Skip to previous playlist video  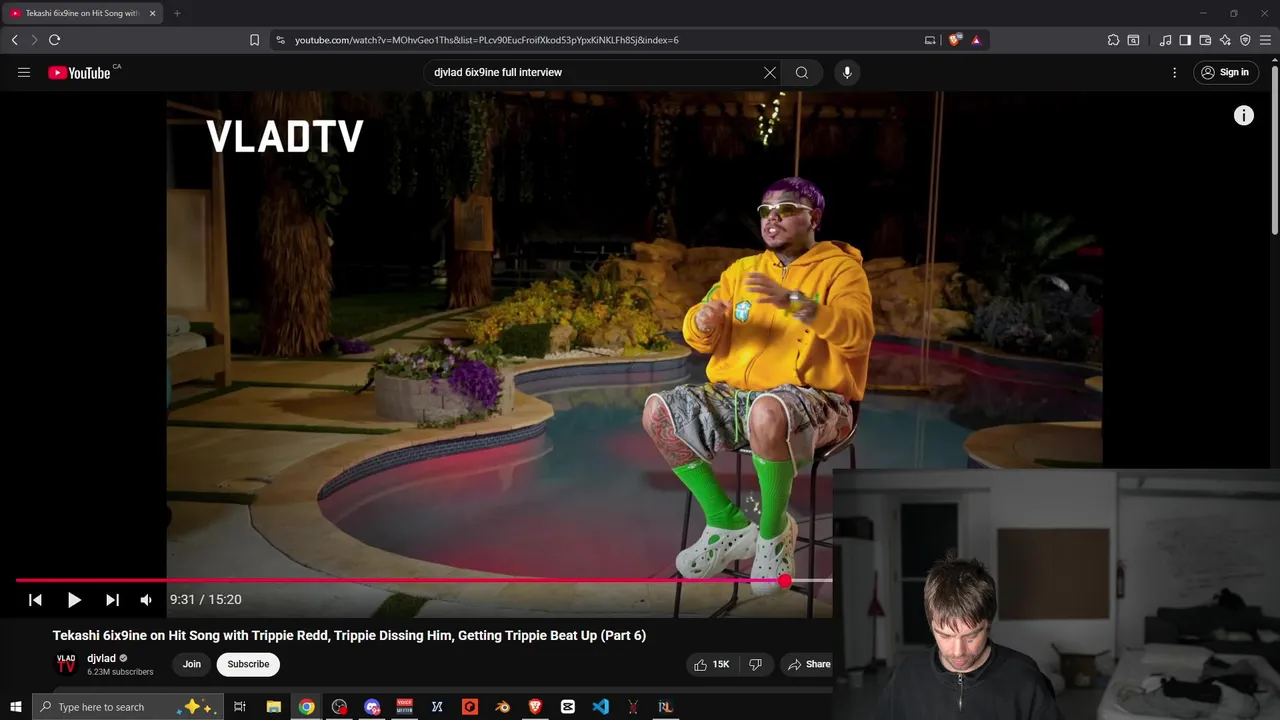[x=35, y=600]
